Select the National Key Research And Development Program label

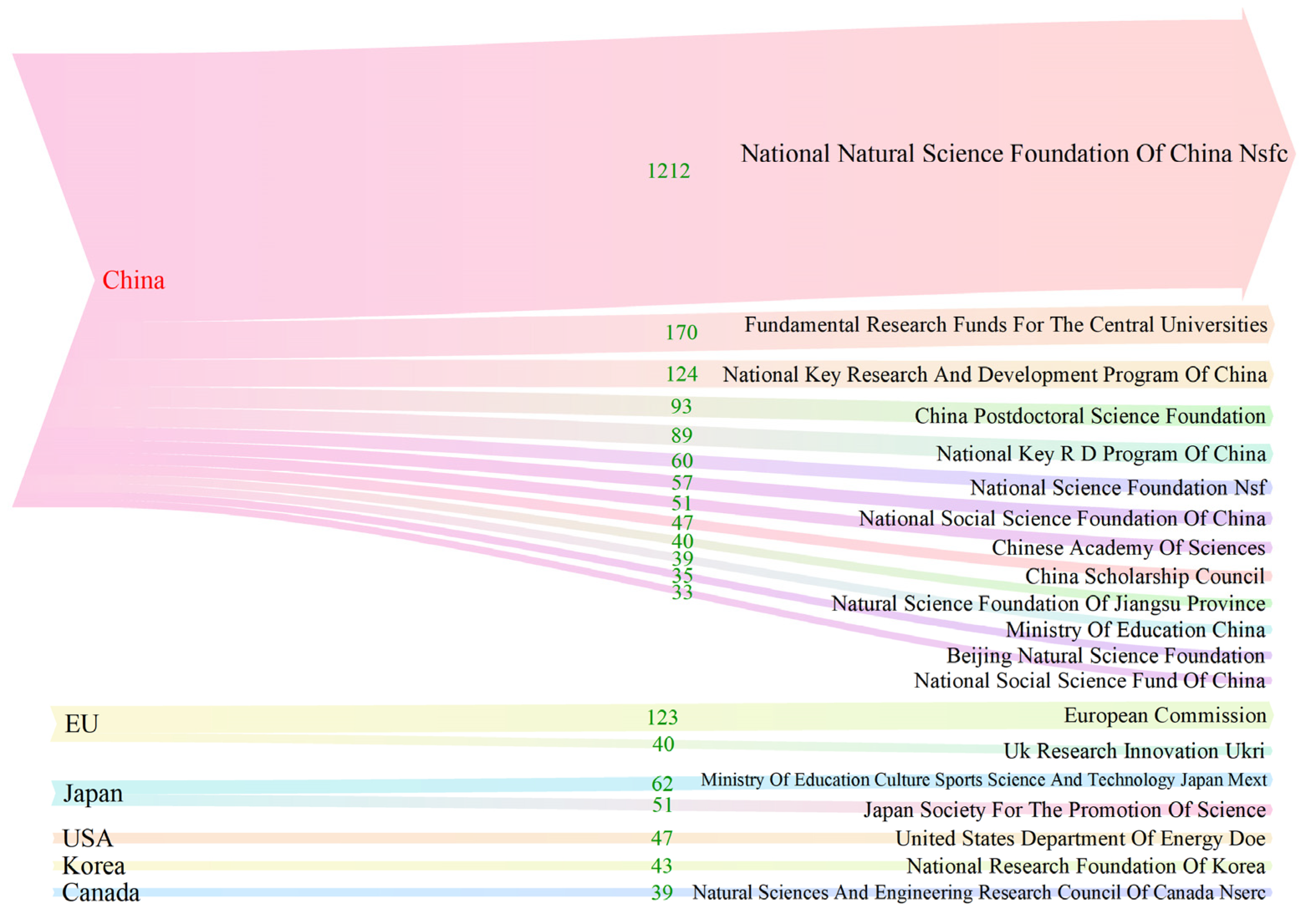point(994,374)
